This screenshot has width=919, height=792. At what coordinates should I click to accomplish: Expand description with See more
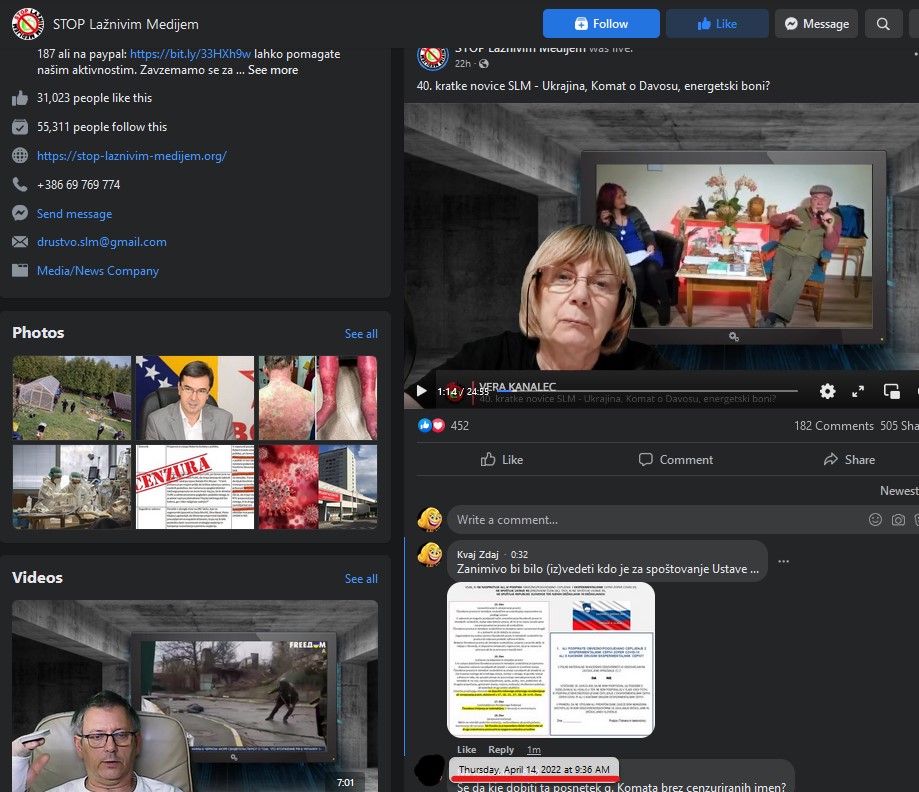coord(273,70)
